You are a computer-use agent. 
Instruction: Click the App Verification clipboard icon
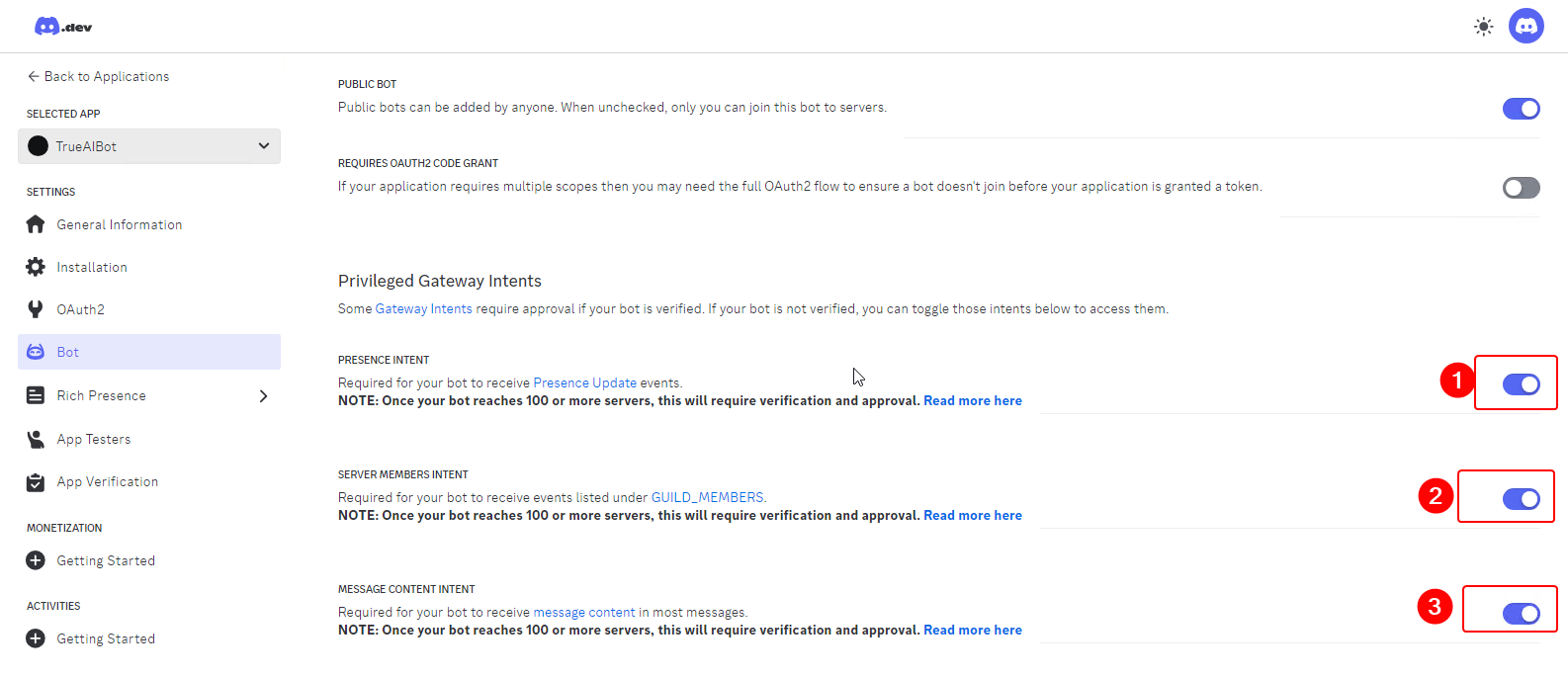[x=36, y=481]
